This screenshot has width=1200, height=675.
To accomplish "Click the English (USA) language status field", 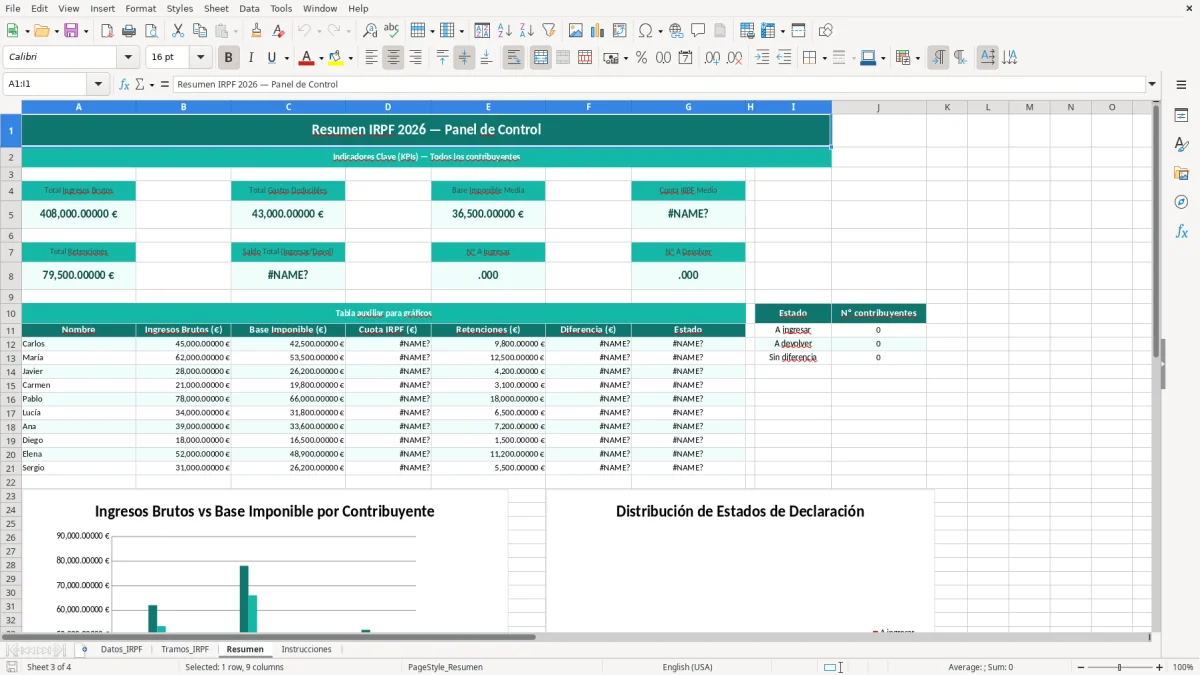I will [x=687, y=667].
